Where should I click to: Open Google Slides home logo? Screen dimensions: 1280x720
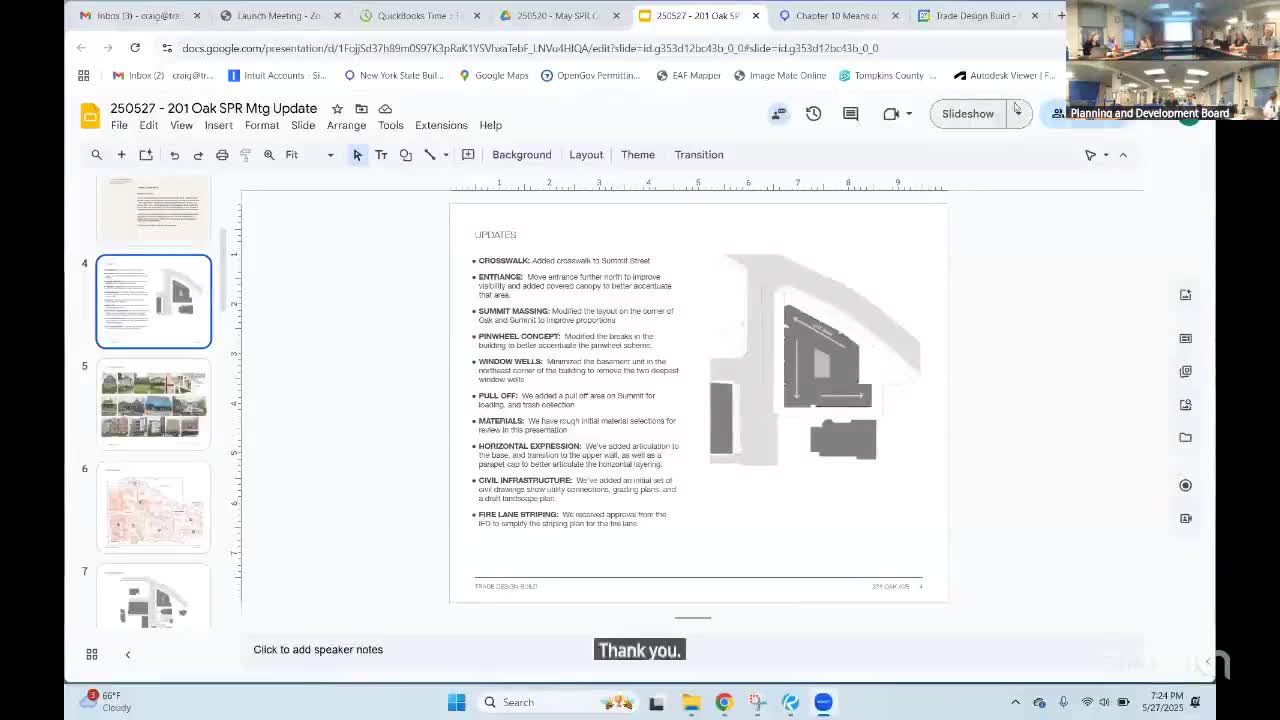tap(90, 115)
